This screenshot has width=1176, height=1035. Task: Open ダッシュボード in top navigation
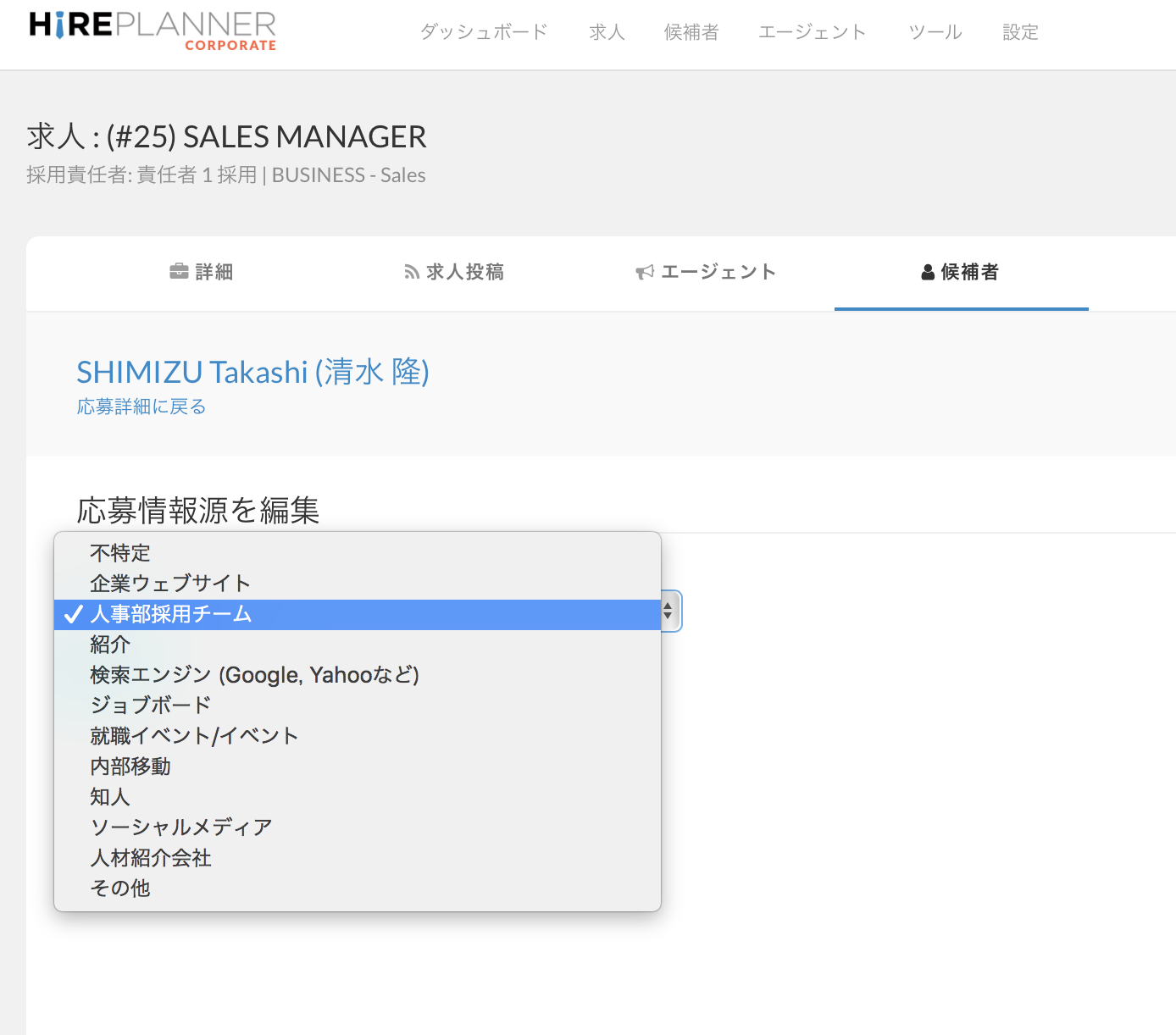click(484, 32)
